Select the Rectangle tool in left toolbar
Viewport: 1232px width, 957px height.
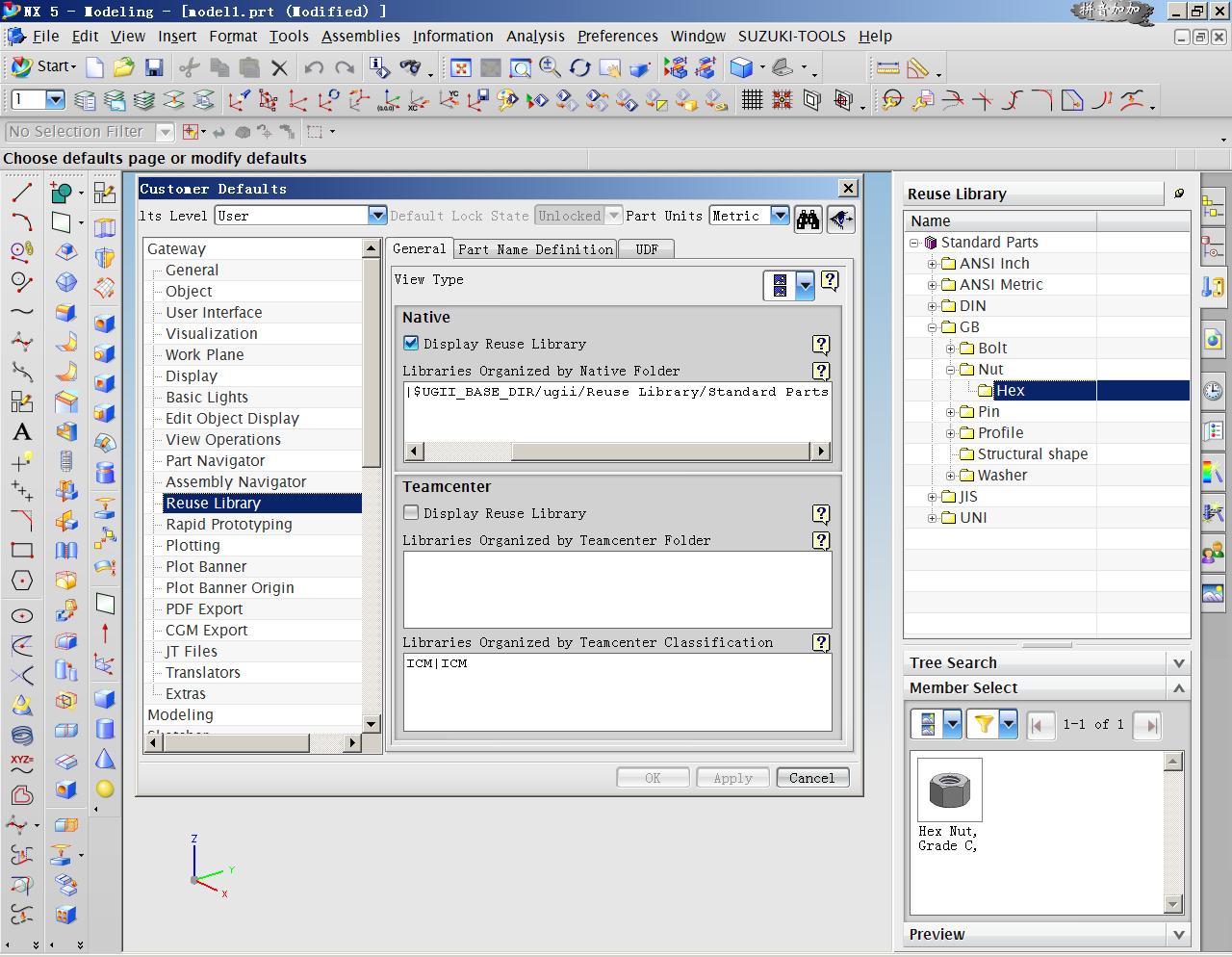click(x=21, y=551)
